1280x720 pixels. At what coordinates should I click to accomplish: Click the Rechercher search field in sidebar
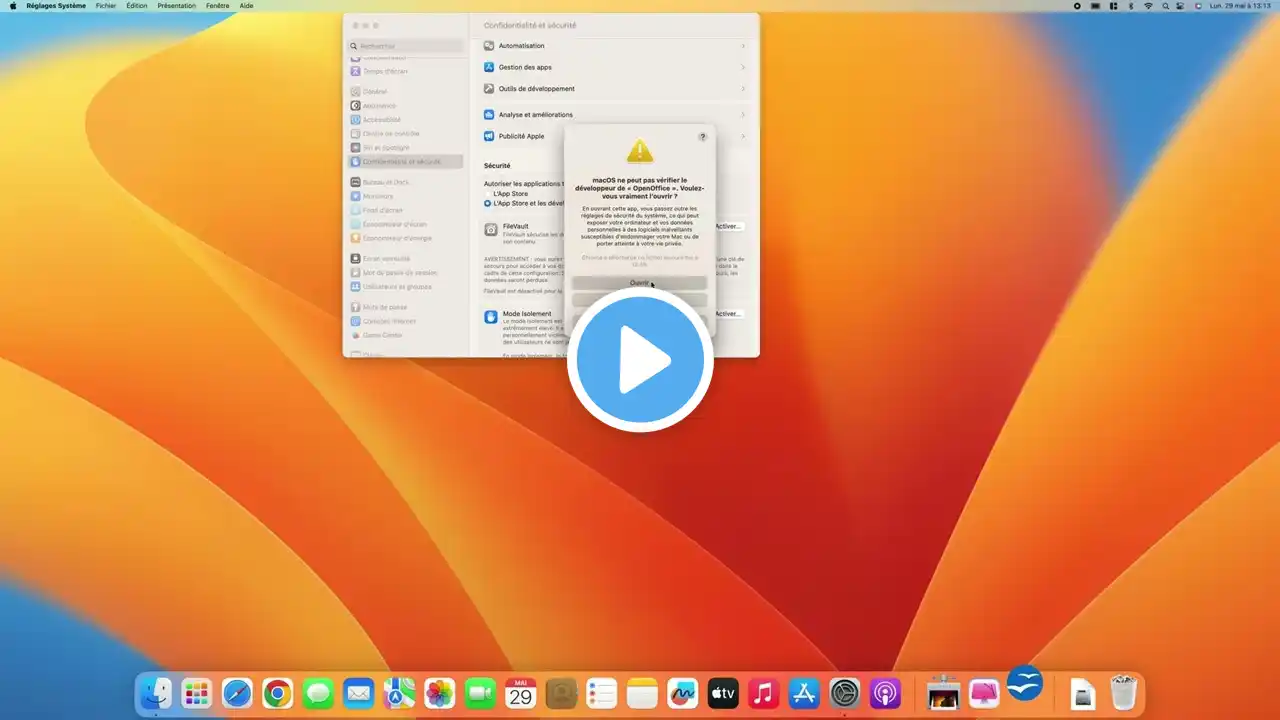(x=406, y=46)
